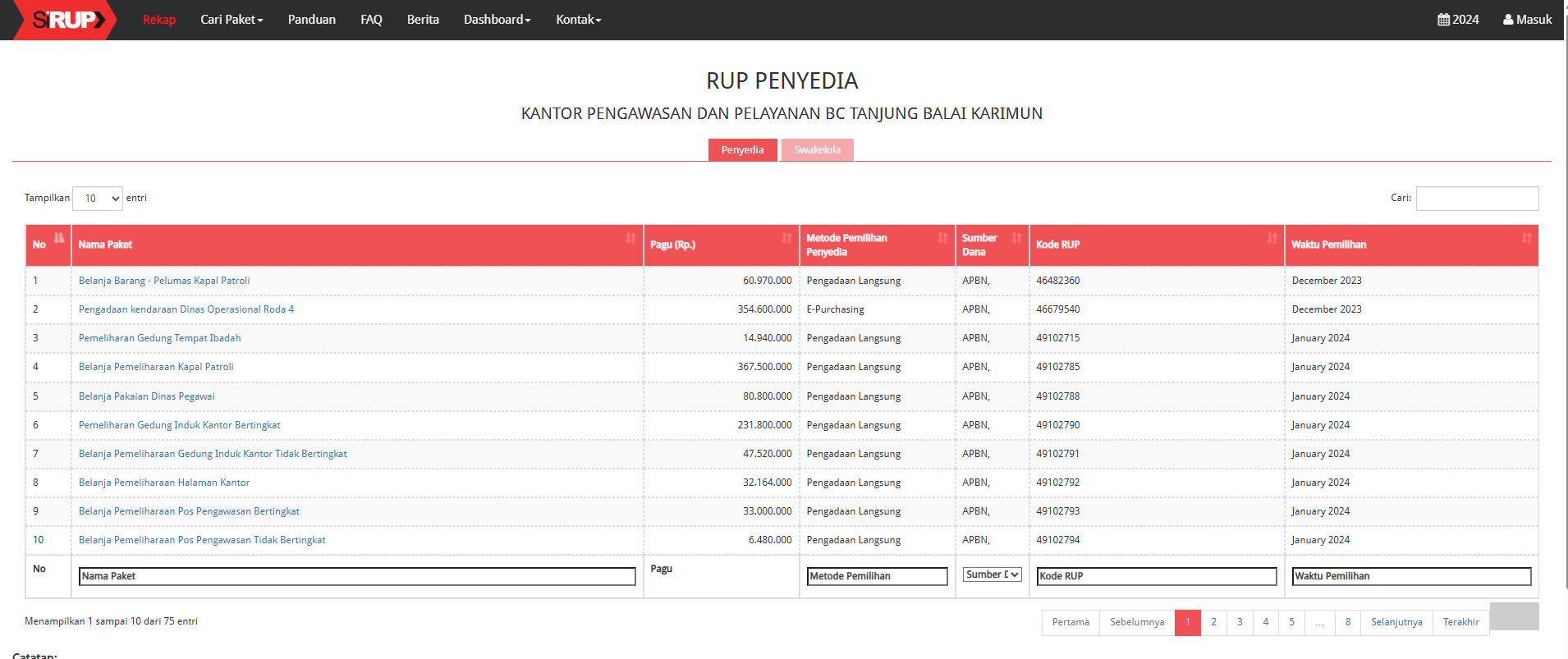This screenshot has width=1568, height=659.
Task: Go to Selanjutnya page
Action: coord(1396,622)
